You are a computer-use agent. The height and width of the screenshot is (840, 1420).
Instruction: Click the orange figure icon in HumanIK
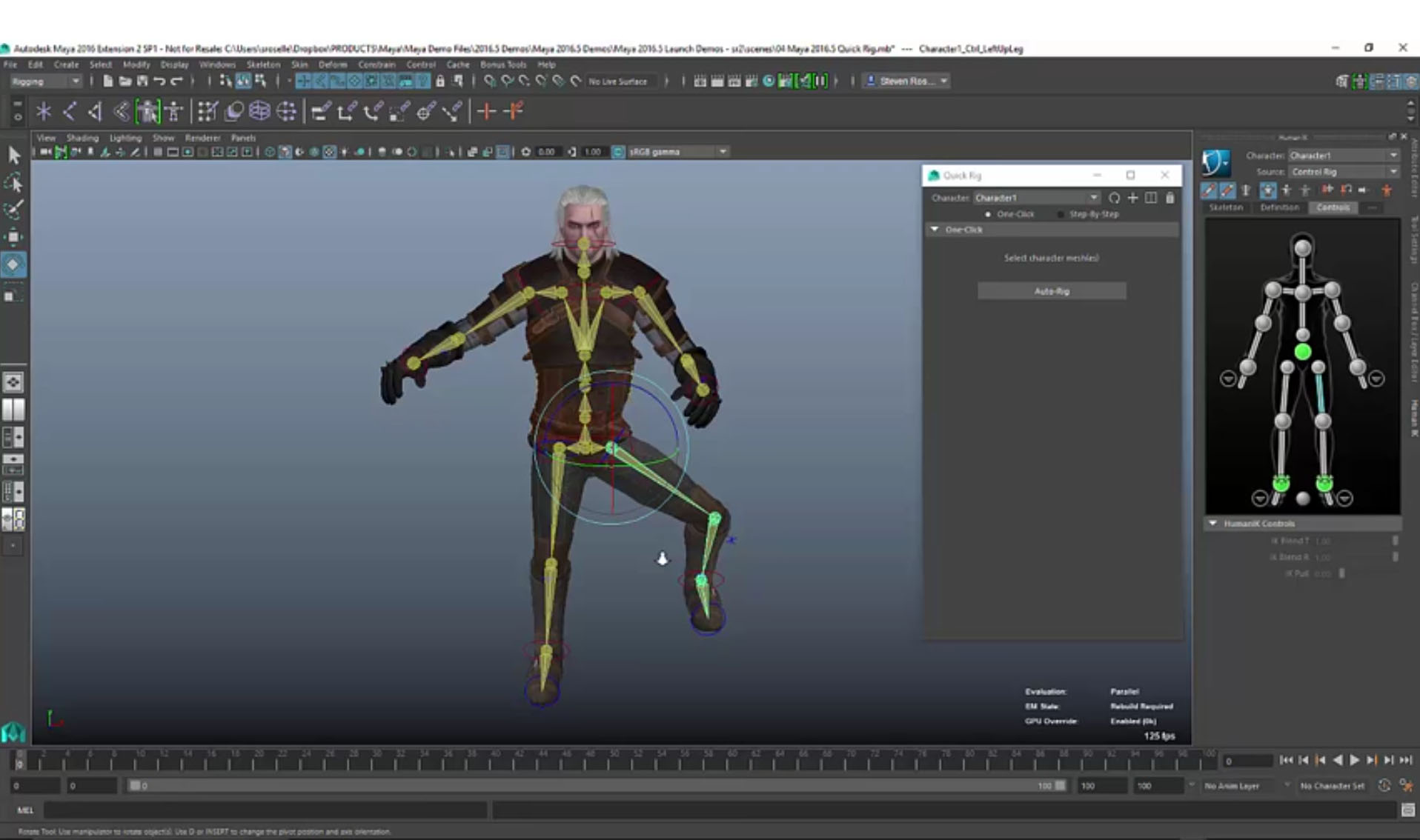[x=1387, y=190]
